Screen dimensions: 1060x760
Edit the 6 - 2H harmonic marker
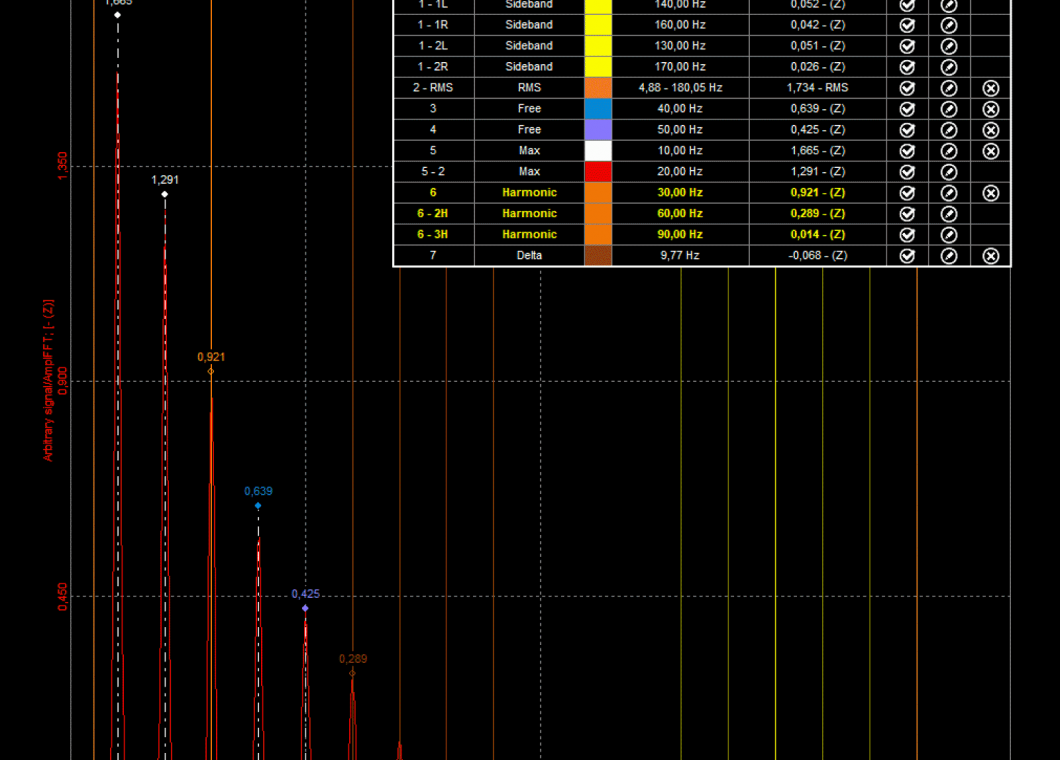point(948,214)
